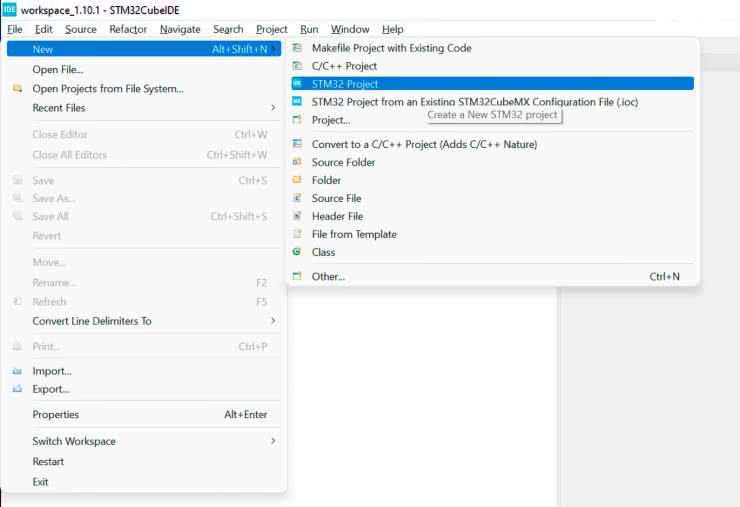Select Other... in the New submenu
This screenshot has height=507, width=740.
tap(328, 276)
